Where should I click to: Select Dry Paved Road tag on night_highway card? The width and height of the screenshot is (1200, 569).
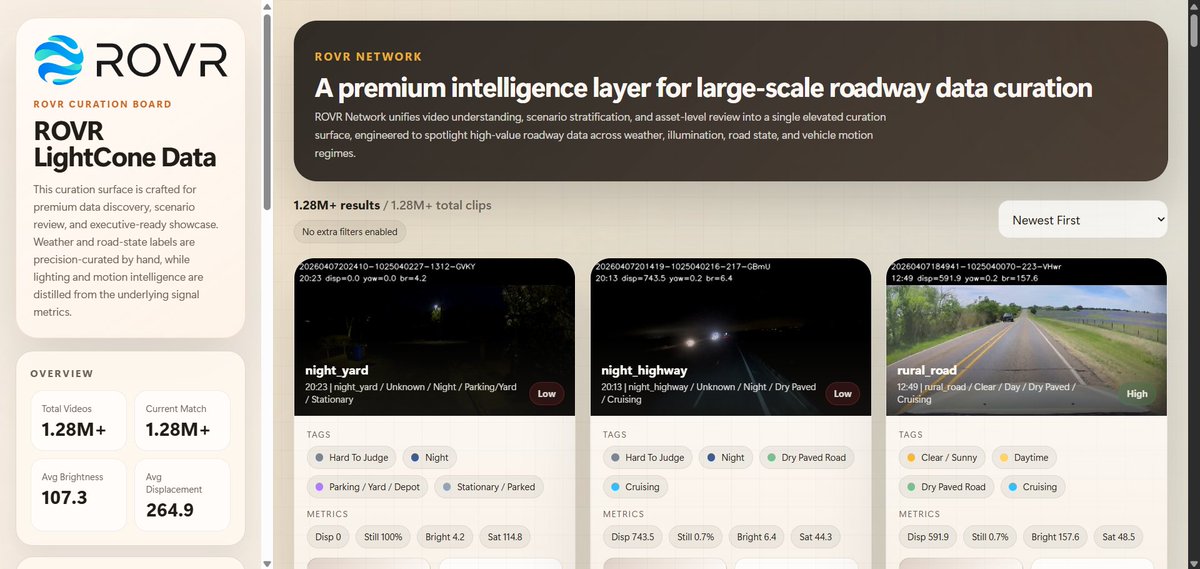(x=805, y=457)
